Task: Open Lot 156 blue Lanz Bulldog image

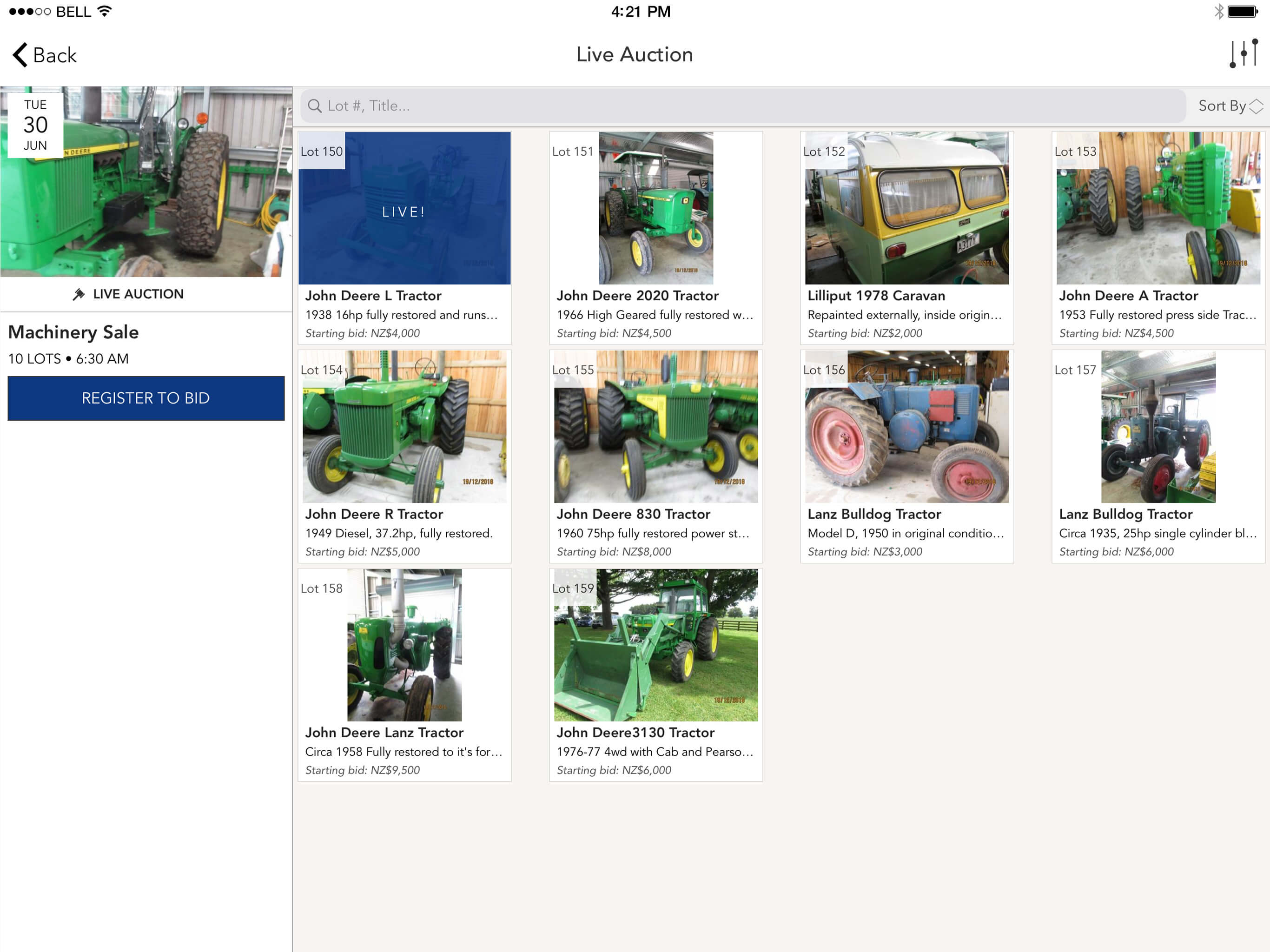Action: (x=906, y=427)
